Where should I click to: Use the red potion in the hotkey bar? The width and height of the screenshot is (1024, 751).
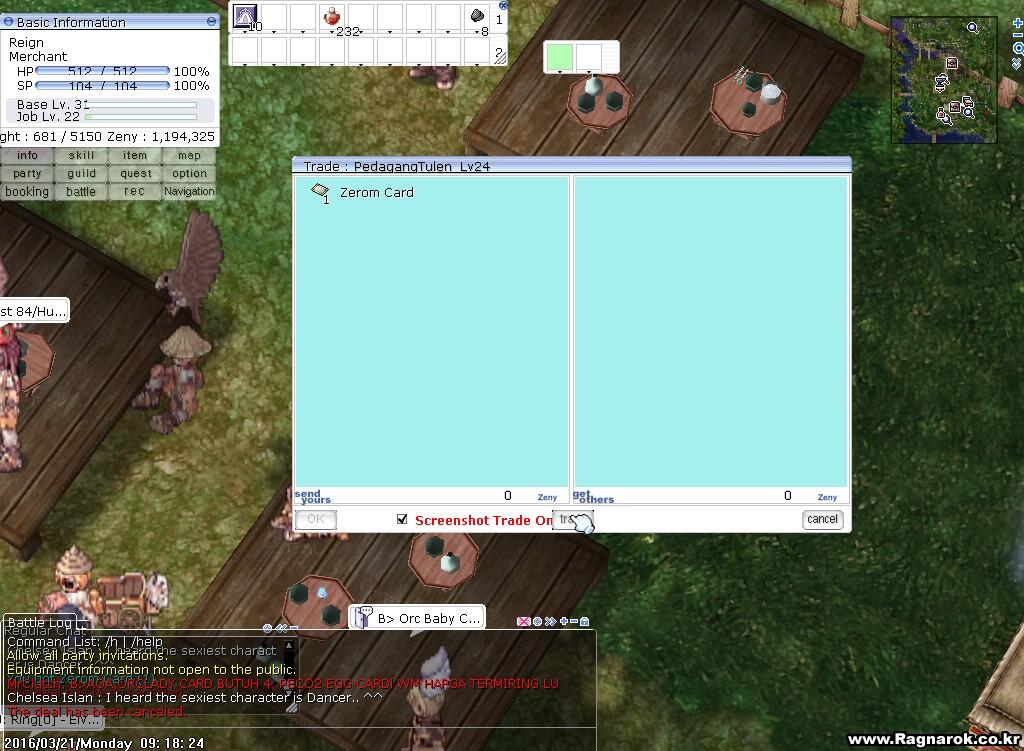tap(332, 15)
